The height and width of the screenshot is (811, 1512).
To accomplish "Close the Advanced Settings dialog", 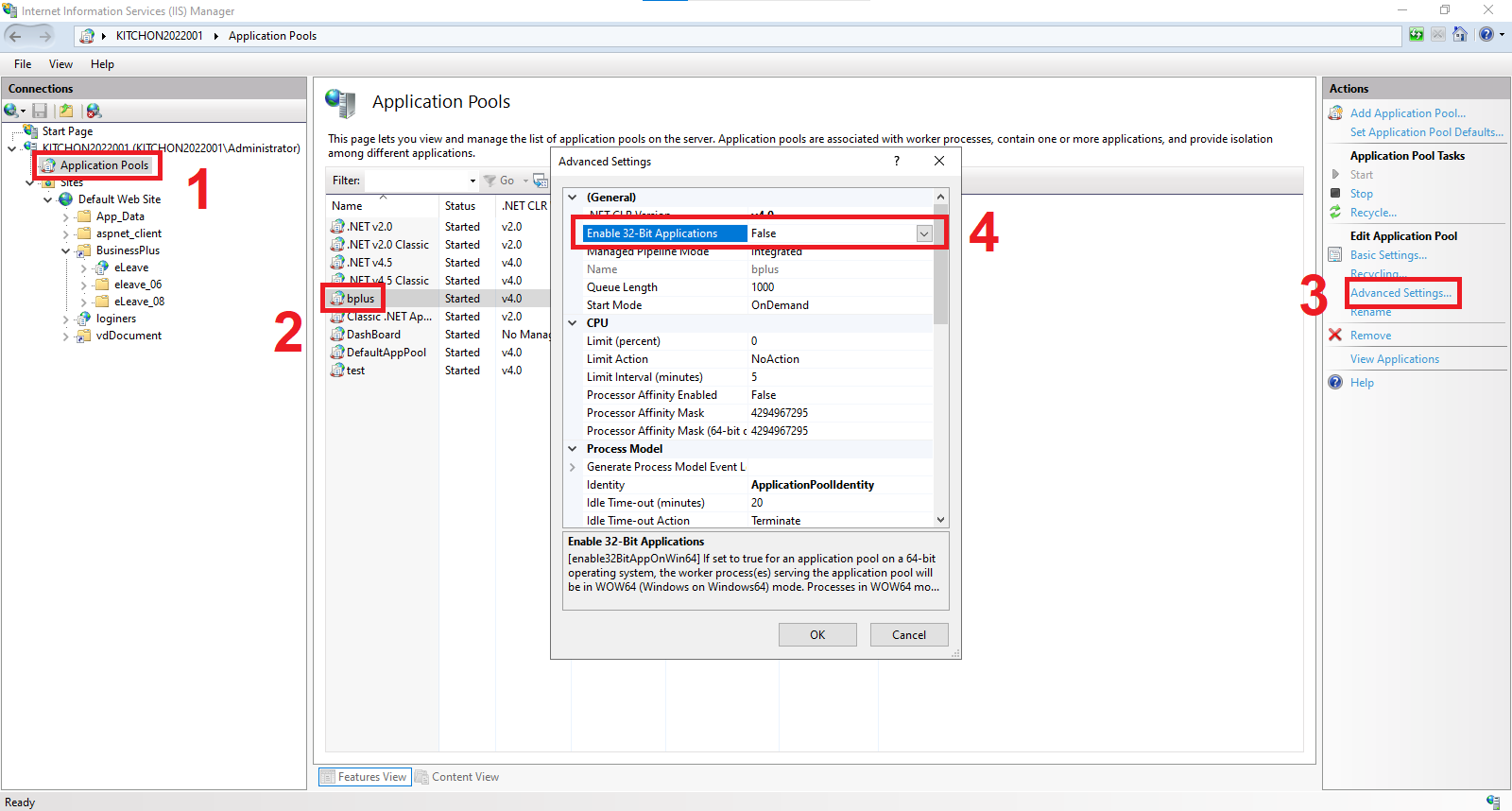I will point(939,161).
